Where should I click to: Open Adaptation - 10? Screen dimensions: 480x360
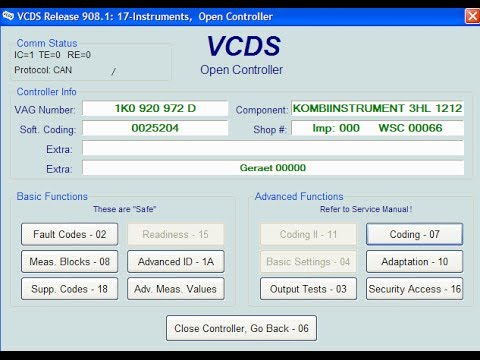[x=414, y=262]
